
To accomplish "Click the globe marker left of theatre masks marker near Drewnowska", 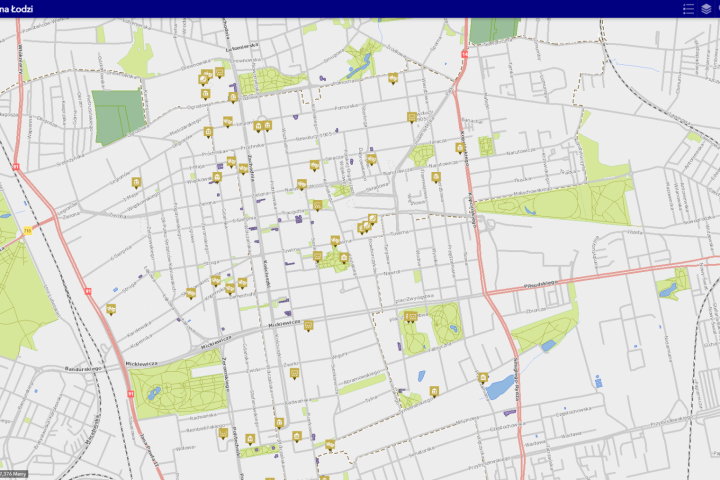I will pyautogui.click(x=202, y=81).
